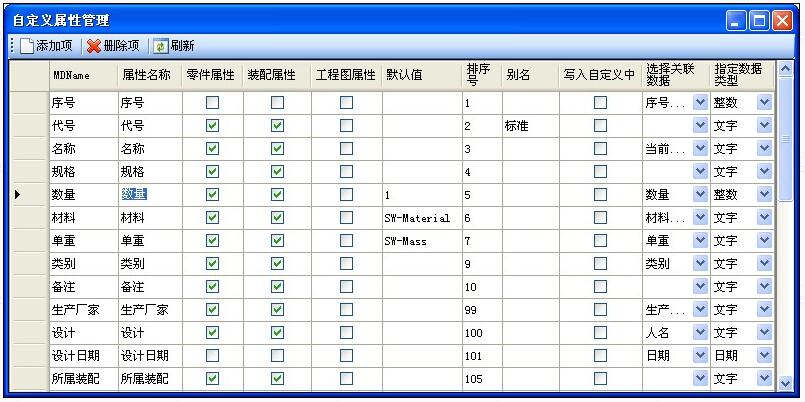Open 单重 row's data type dropdown
Viewport: 805px width, 402px height.
click(x=764, y=240)
